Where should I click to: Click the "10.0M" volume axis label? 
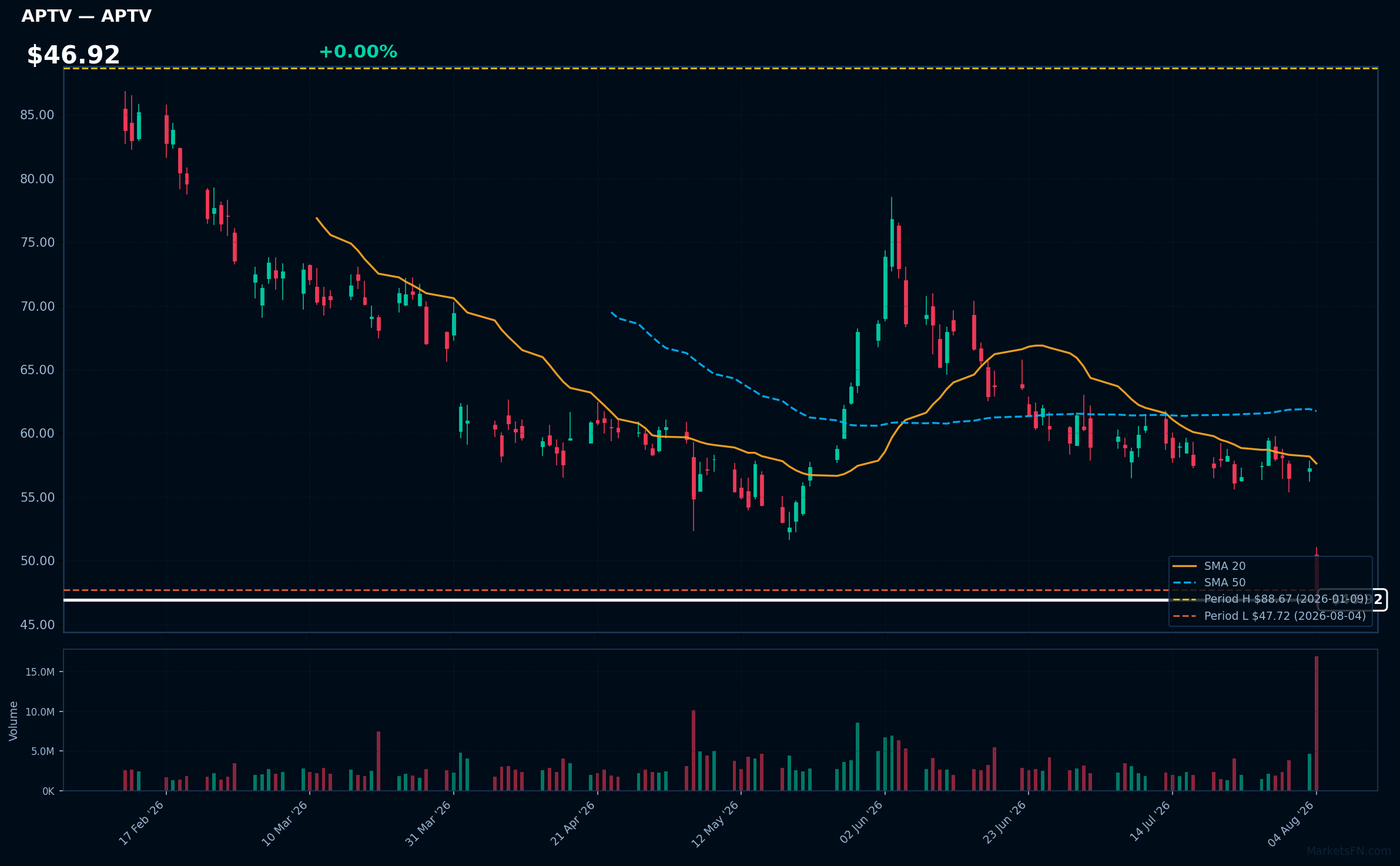(40, 712)
